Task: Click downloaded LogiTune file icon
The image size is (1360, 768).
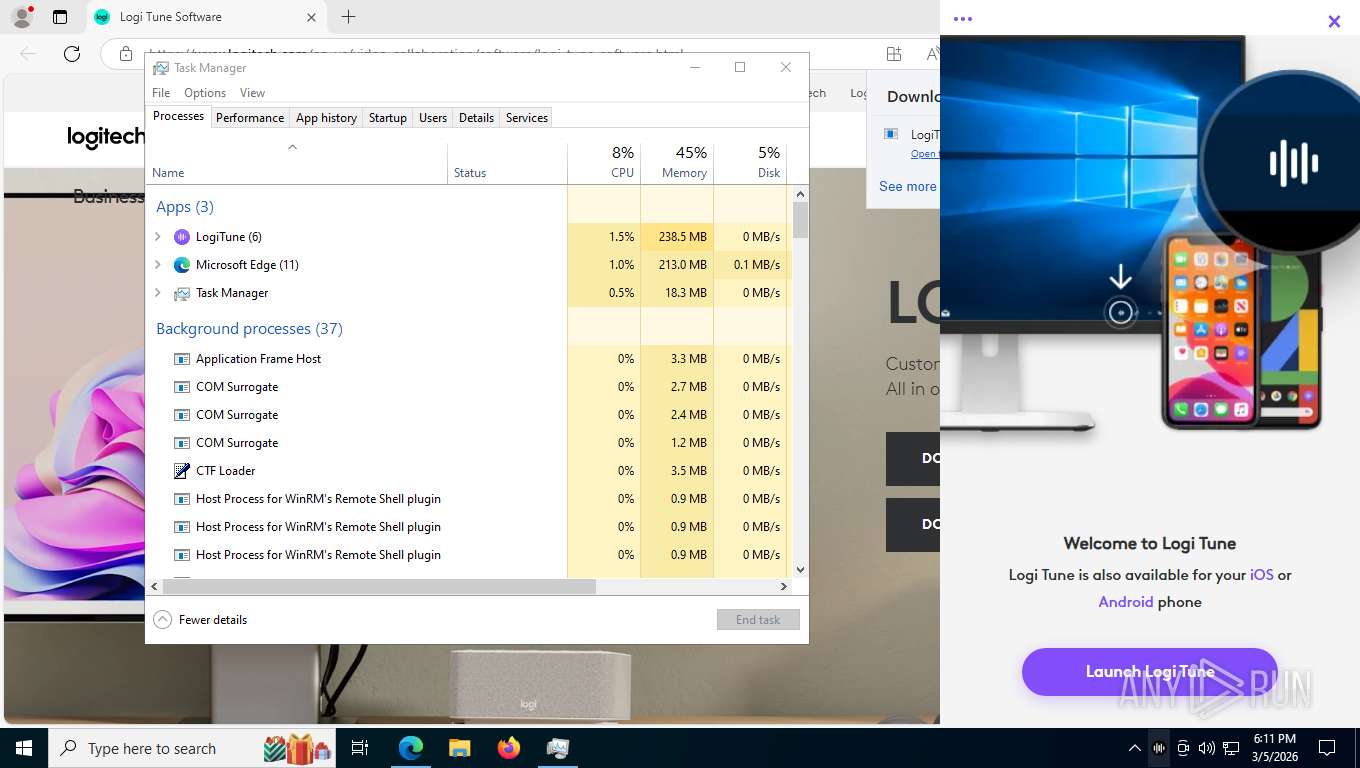Action: click(x=891, y=134)
